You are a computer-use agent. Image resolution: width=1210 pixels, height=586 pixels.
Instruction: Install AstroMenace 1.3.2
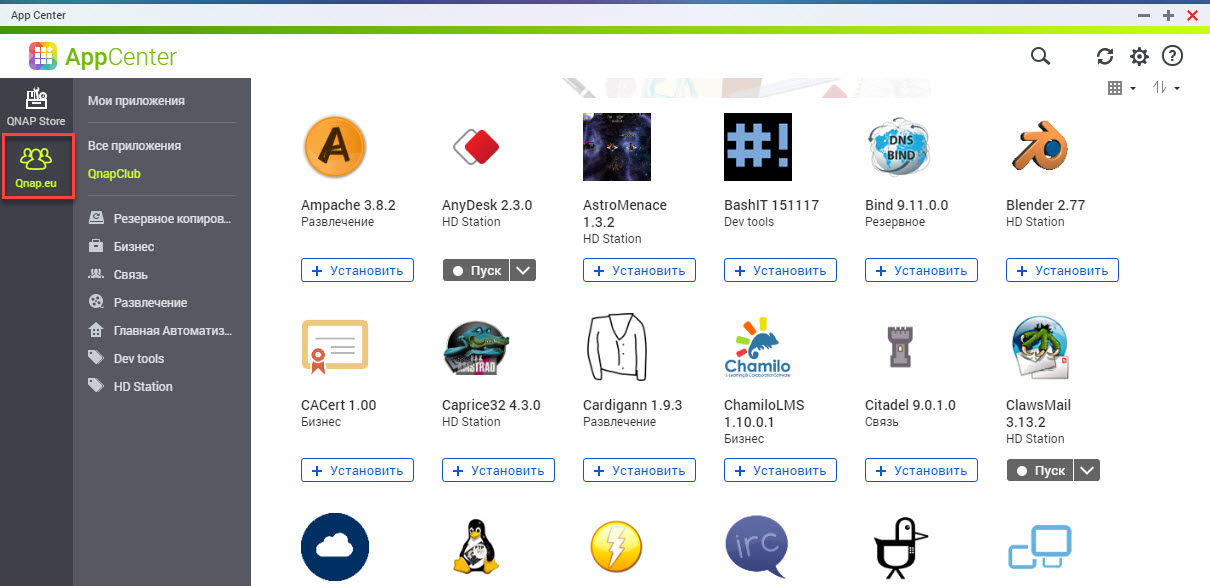(x=639, y=270)
